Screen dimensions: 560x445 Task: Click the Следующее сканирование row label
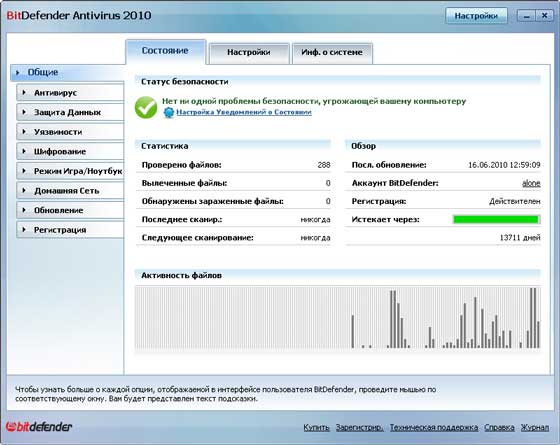pos(198,238)
